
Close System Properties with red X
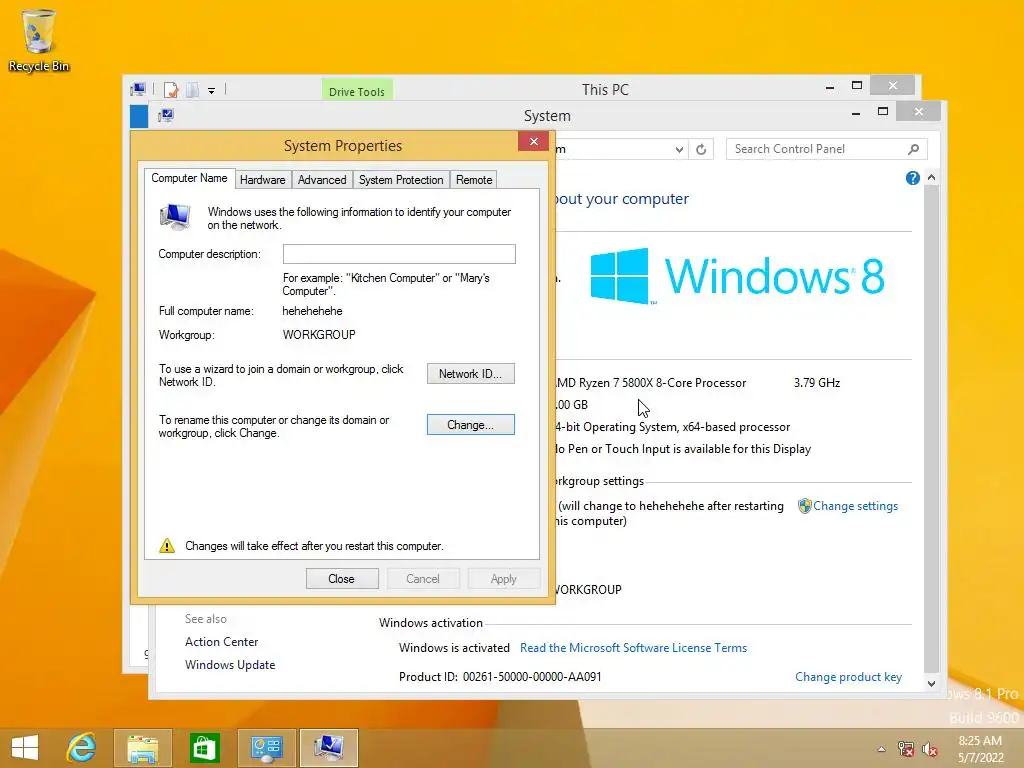[534, 141]
